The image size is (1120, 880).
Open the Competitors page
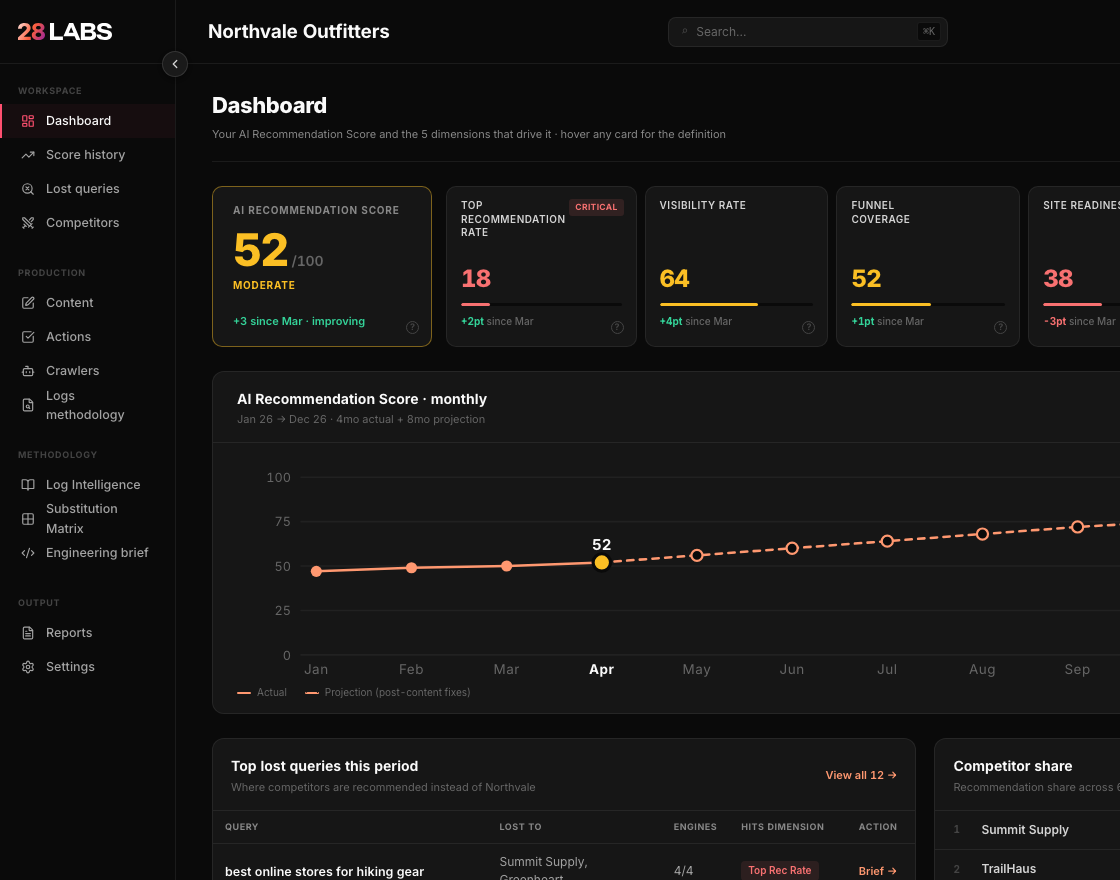click(88, 223)
